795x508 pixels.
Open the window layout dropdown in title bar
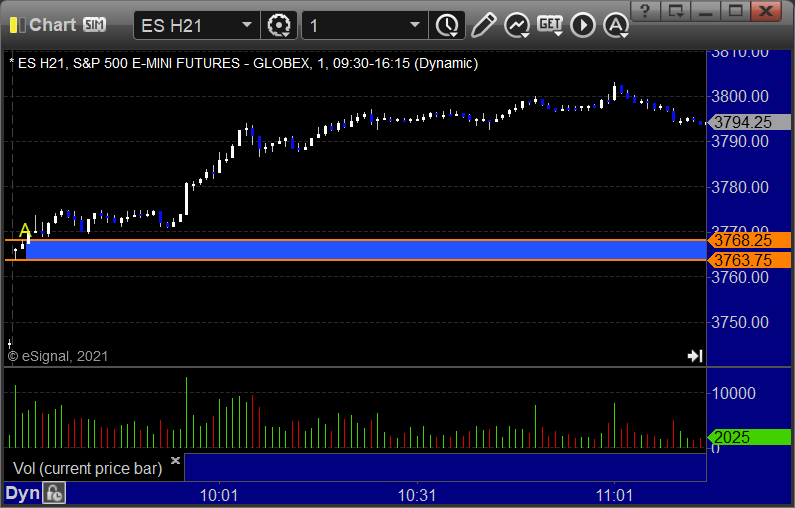(x=676, y=10)
